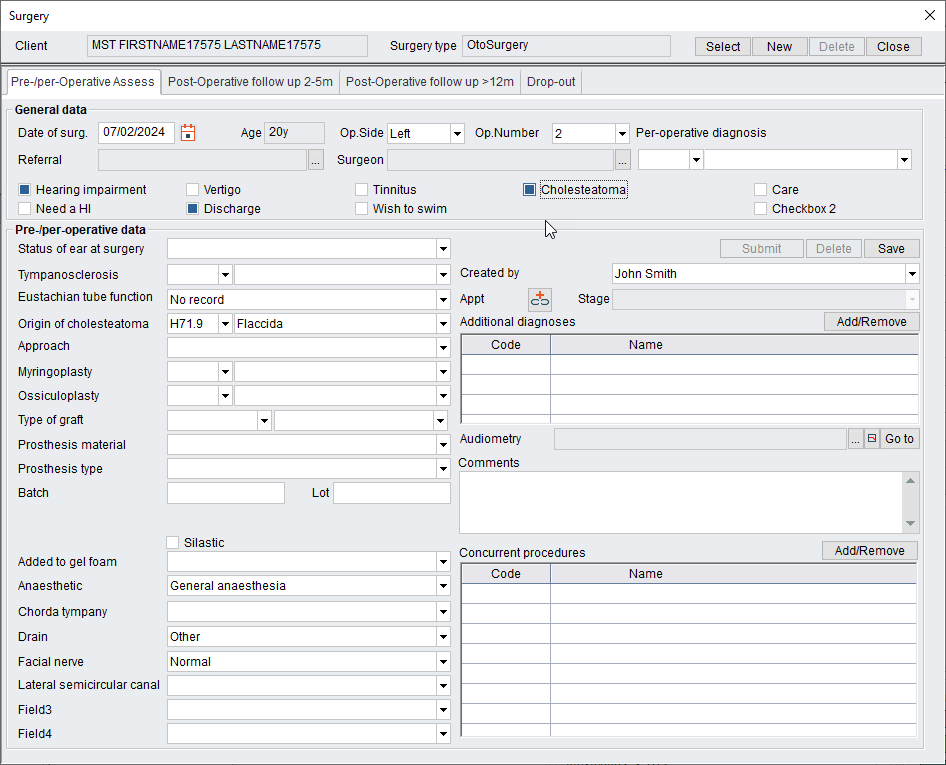Viewport: 946px width, 765px height.
Task: Open the Type of graft first dropdown
Action: [x=264, y=420]
